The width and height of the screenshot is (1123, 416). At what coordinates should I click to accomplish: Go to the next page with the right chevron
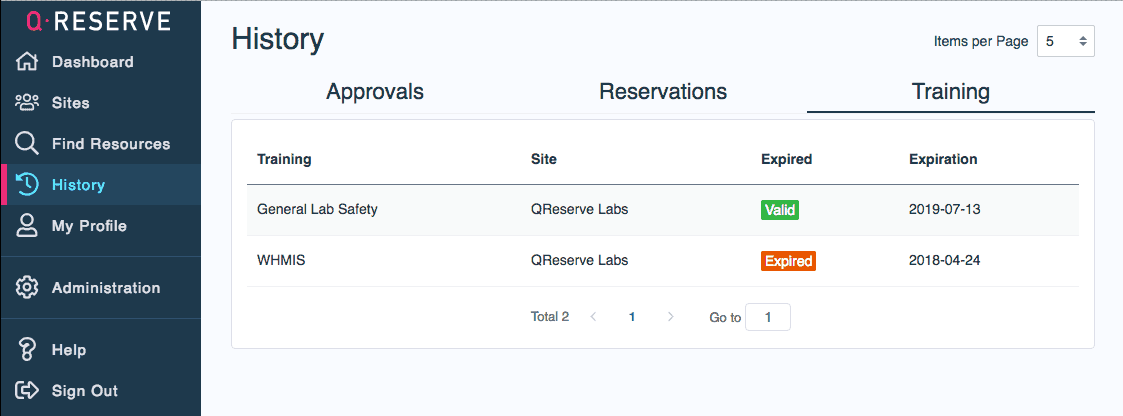670,317
